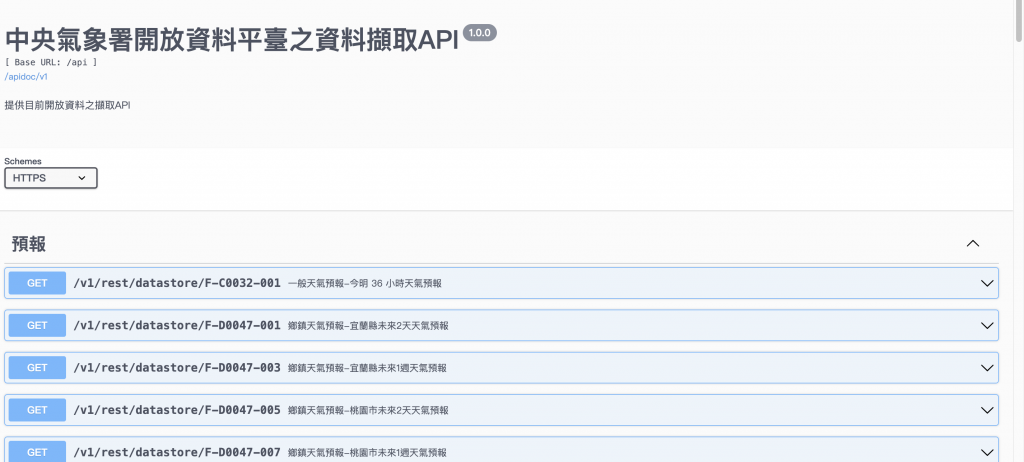1024x462 pixels.
Task: Expand the F-D0047-003 endpoint chevron
Action: [x=987, y=368]
